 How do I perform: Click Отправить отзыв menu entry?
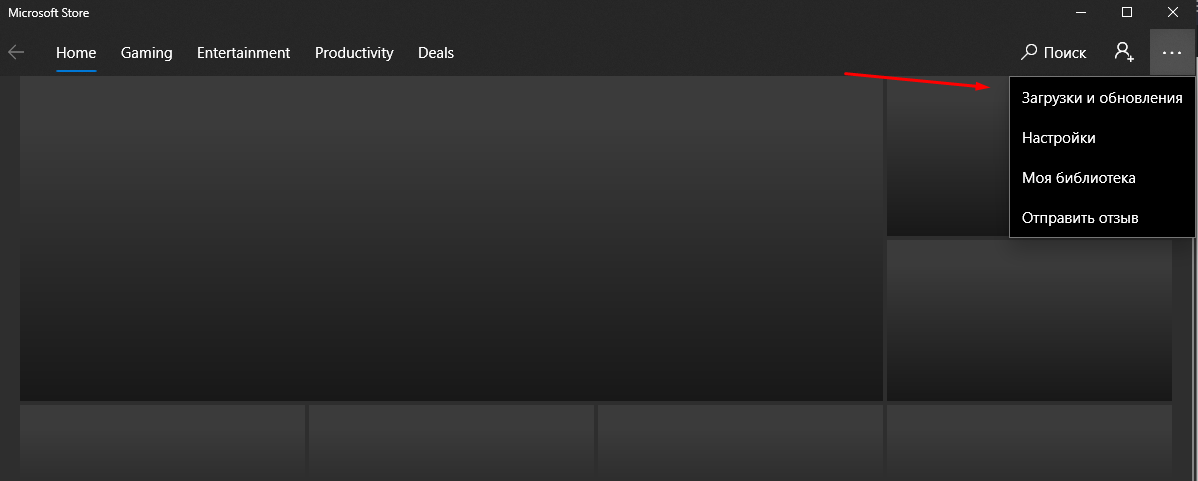pyautogui.click(x=1080, y=218)
